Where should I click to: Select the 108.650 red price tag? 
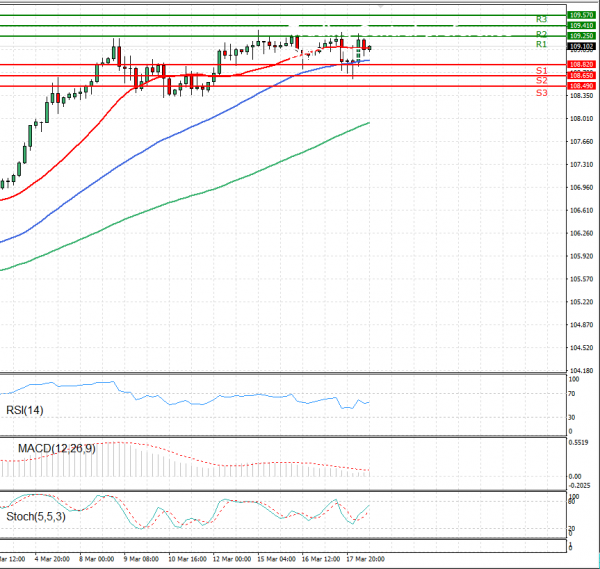[581, 75]
